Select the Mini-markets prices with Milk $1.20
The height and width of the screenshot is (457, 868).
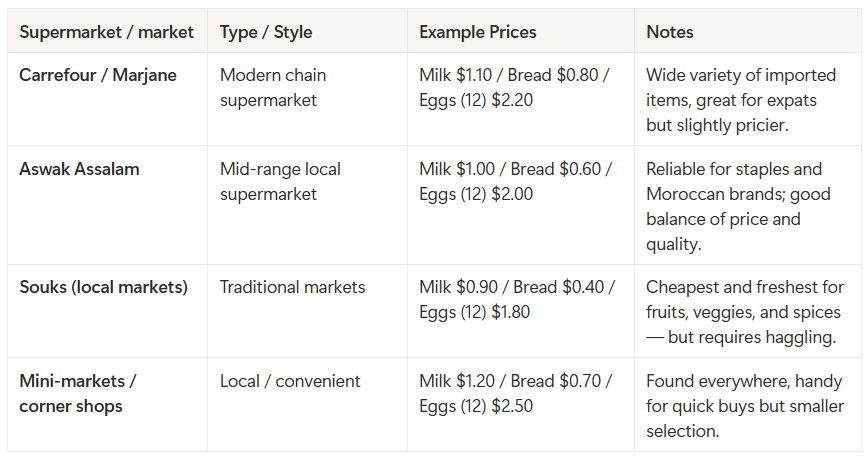(x=516, y=393)
